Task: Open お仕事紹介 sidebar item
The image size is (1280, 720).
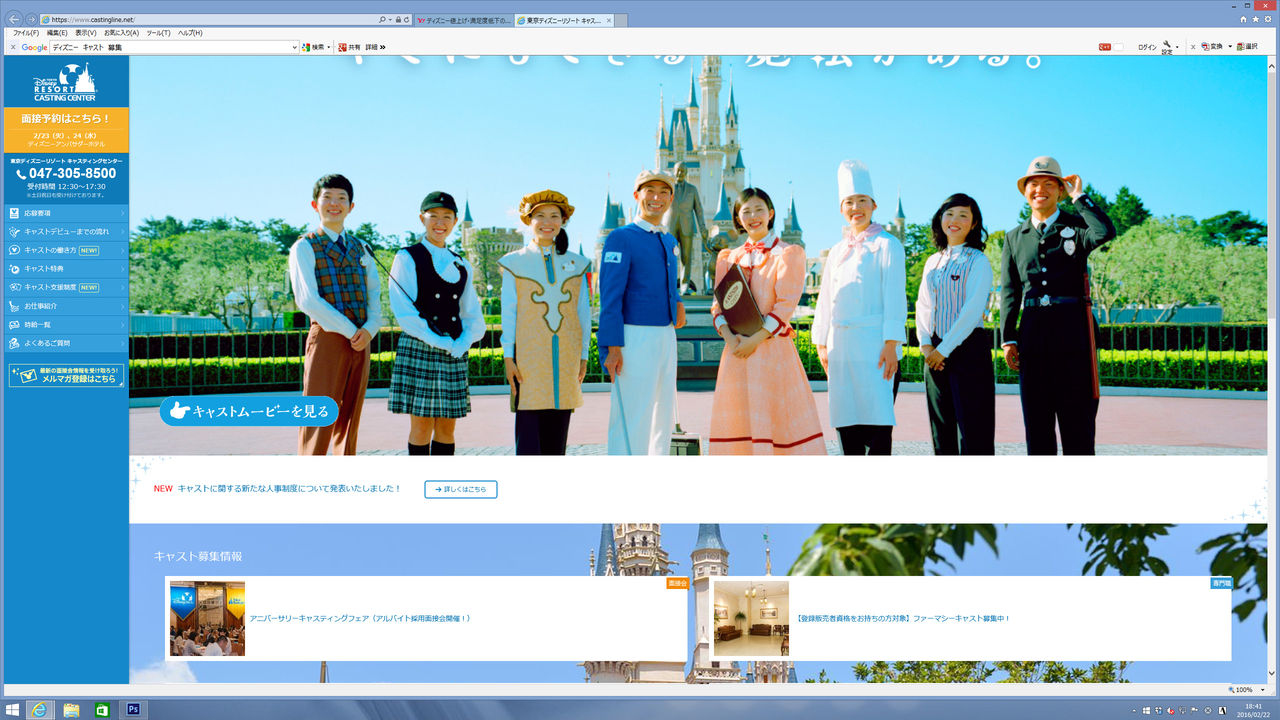Action: pyautogui.click(x=65, y=306)
